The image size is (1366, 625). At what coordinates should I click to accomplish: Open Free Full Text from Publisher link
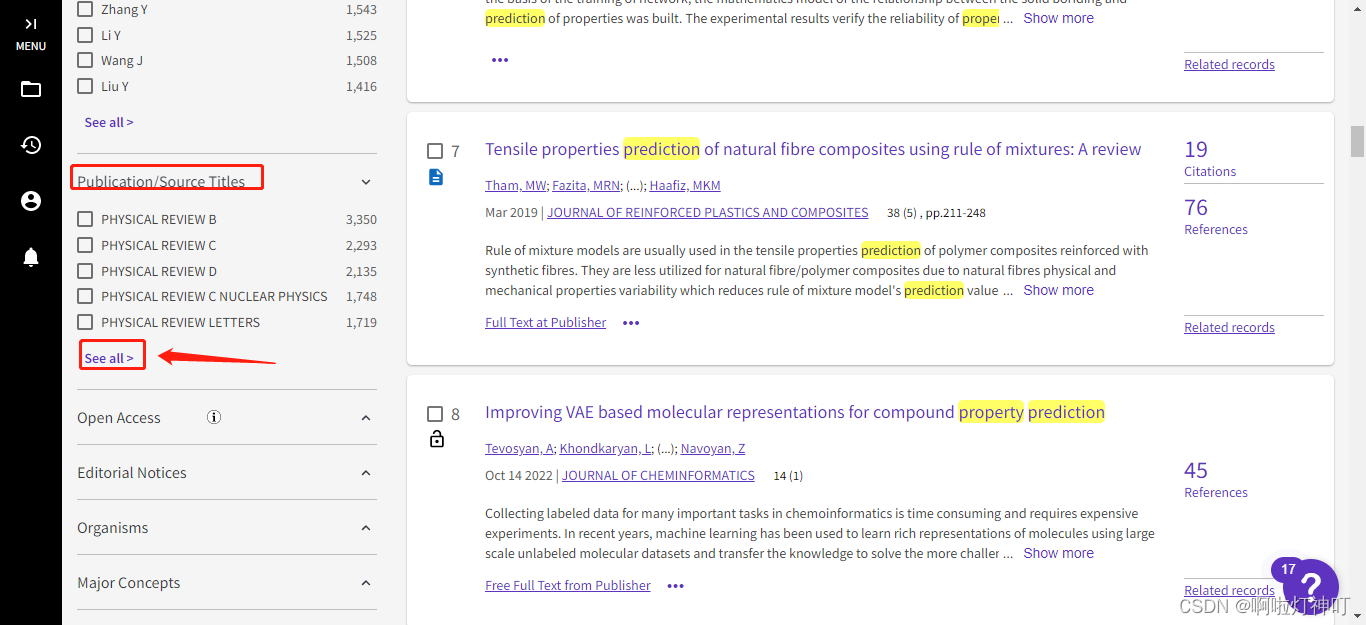[x=568, y=586]
